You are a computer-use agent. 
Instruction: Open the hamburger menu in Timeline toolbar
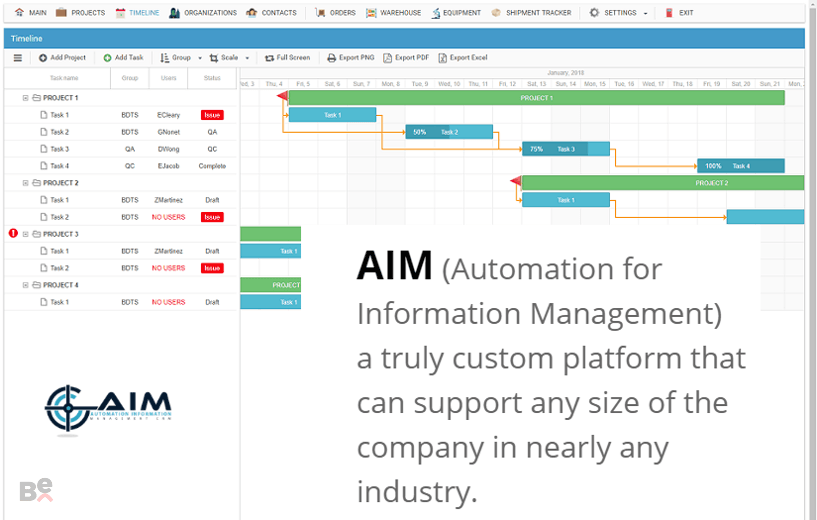pyautogui.click(x=18, y=58)
